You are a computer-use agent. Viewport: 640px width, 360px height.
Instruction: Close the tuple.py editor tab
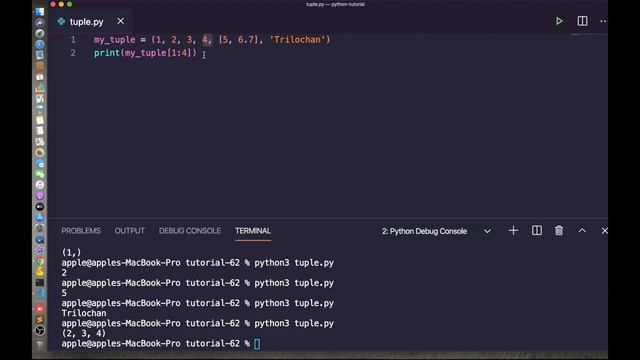point(120,21)
